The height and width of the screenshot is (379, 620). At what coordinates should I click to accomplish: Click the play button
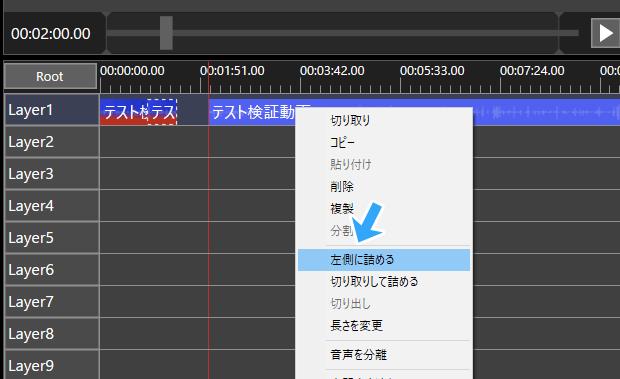pos(605,33)
